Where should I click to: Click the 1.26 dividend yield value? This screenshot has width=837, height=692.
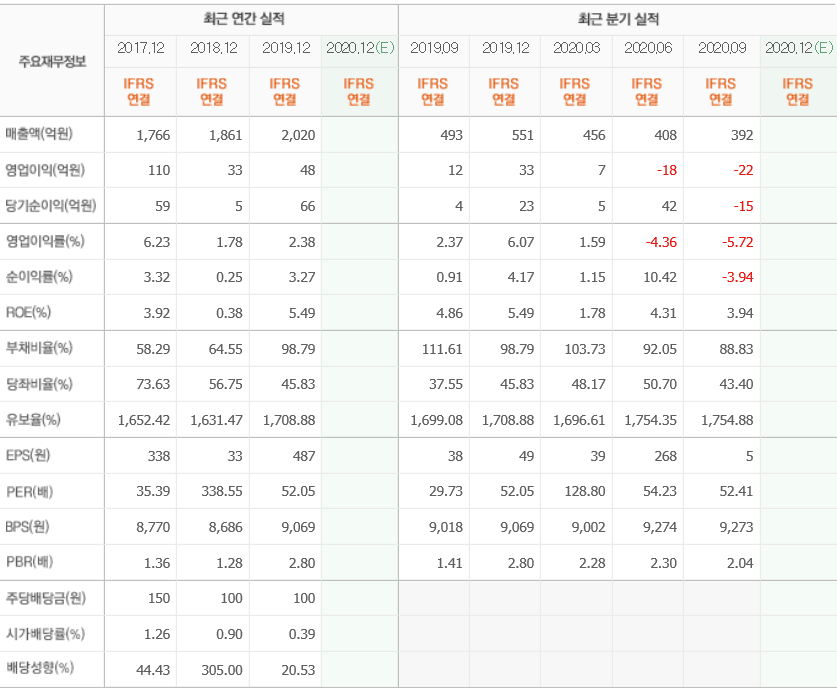tap(157, 634)
